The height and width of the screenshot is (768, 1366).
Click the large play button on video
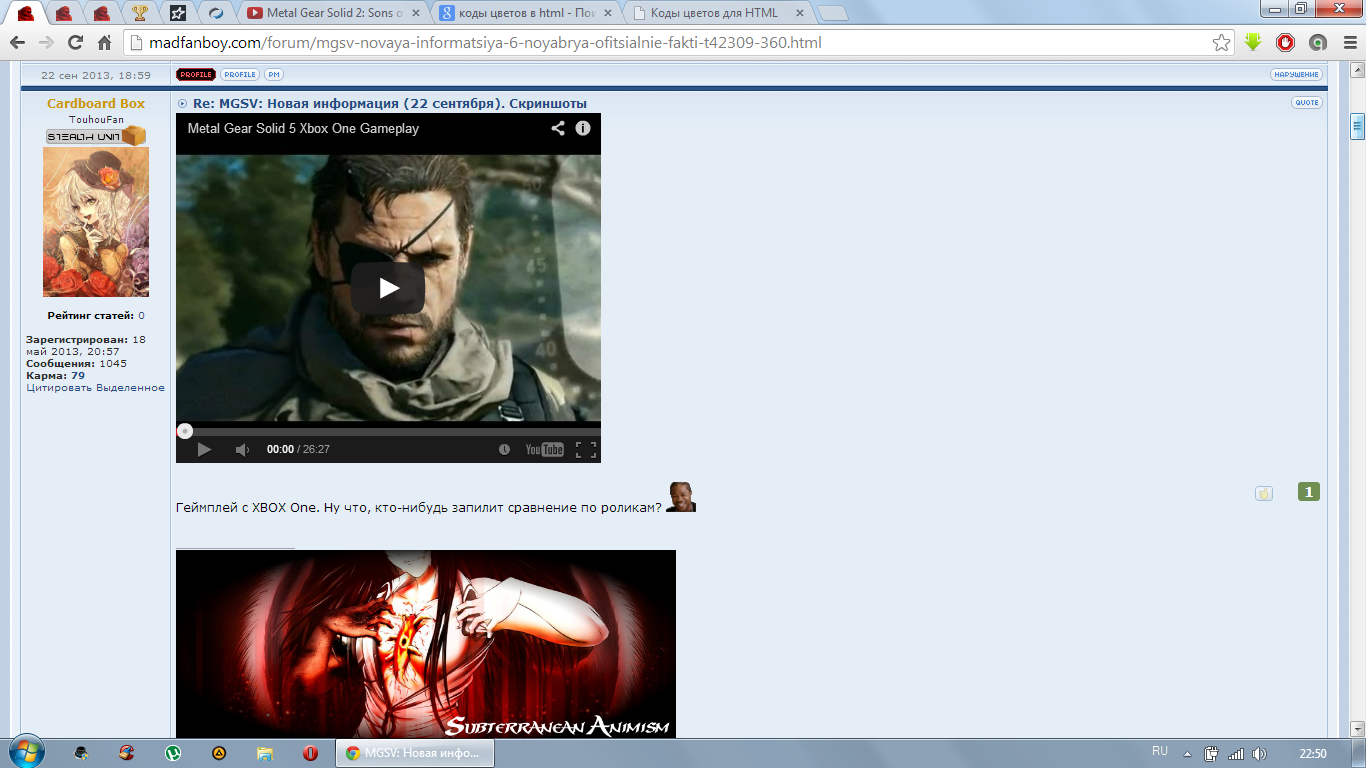(x=388, y=289)
